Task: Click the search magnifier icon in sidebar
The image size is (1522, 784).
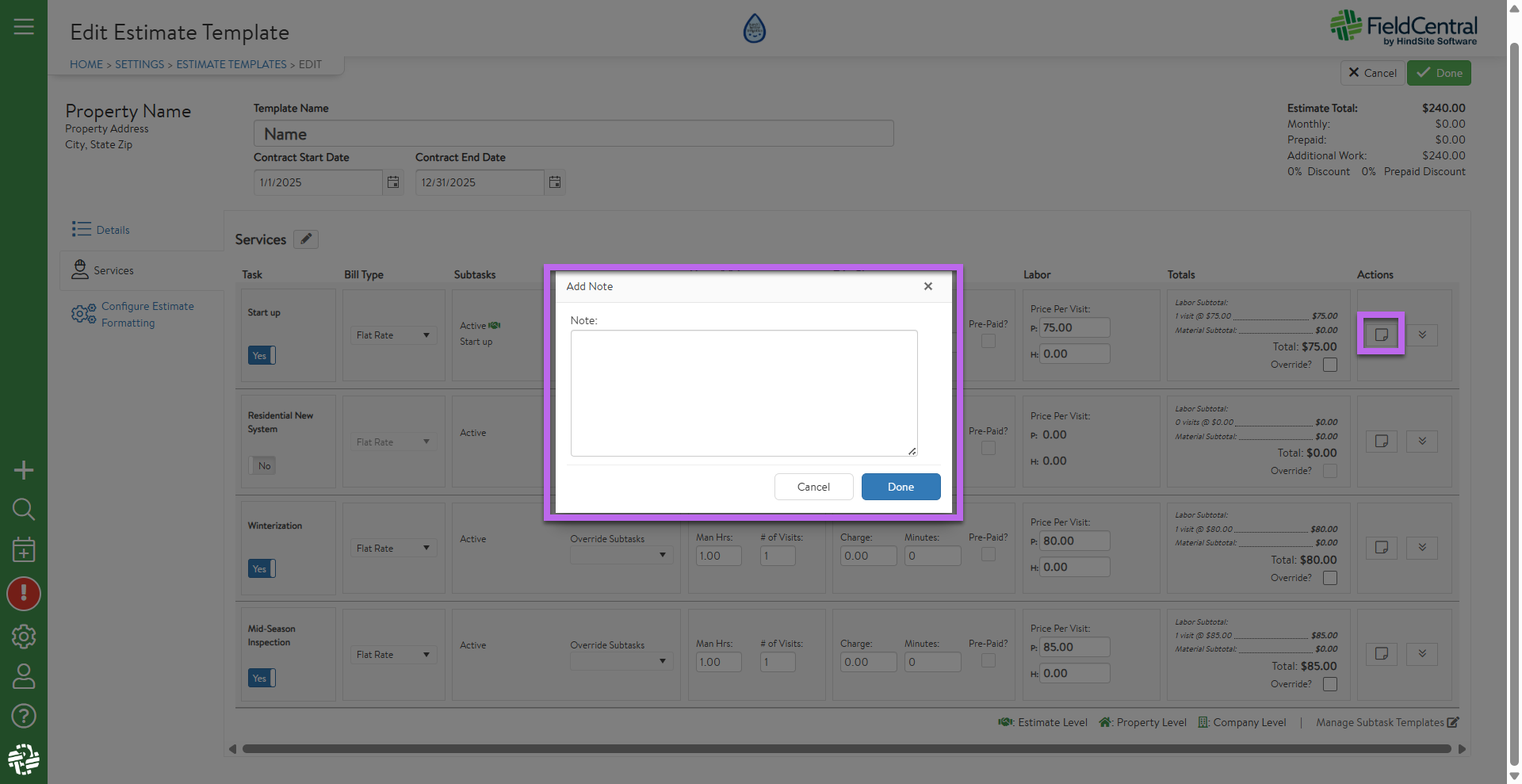Action: tap(24, 509)
